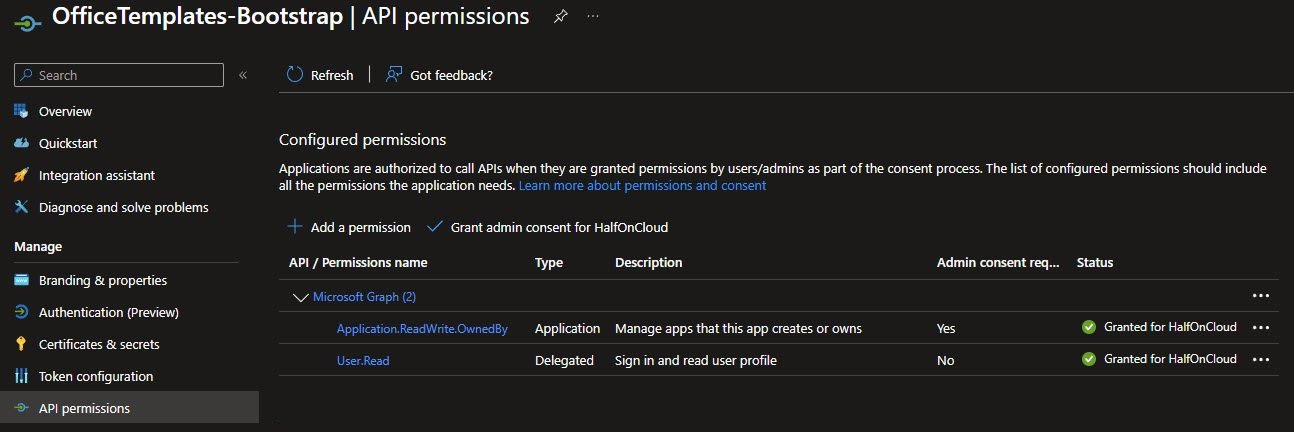Open the User.Read permission link
This screenshot has width=1294, height=432.
(363, 360)
